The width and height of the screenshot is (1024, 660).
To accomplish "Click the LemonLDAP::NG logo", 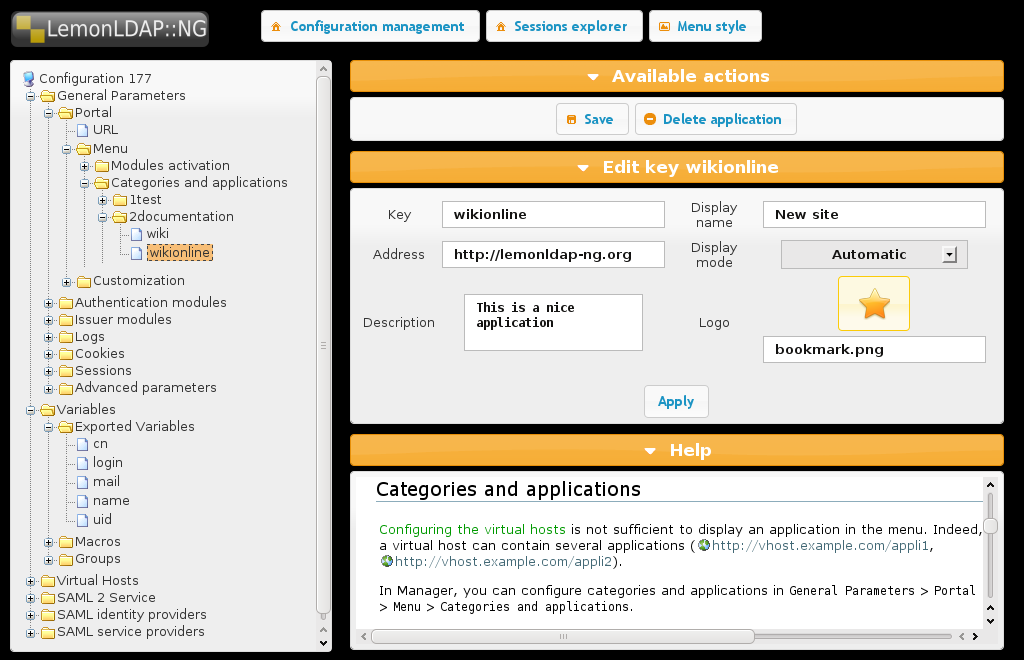I will (110, 29).
